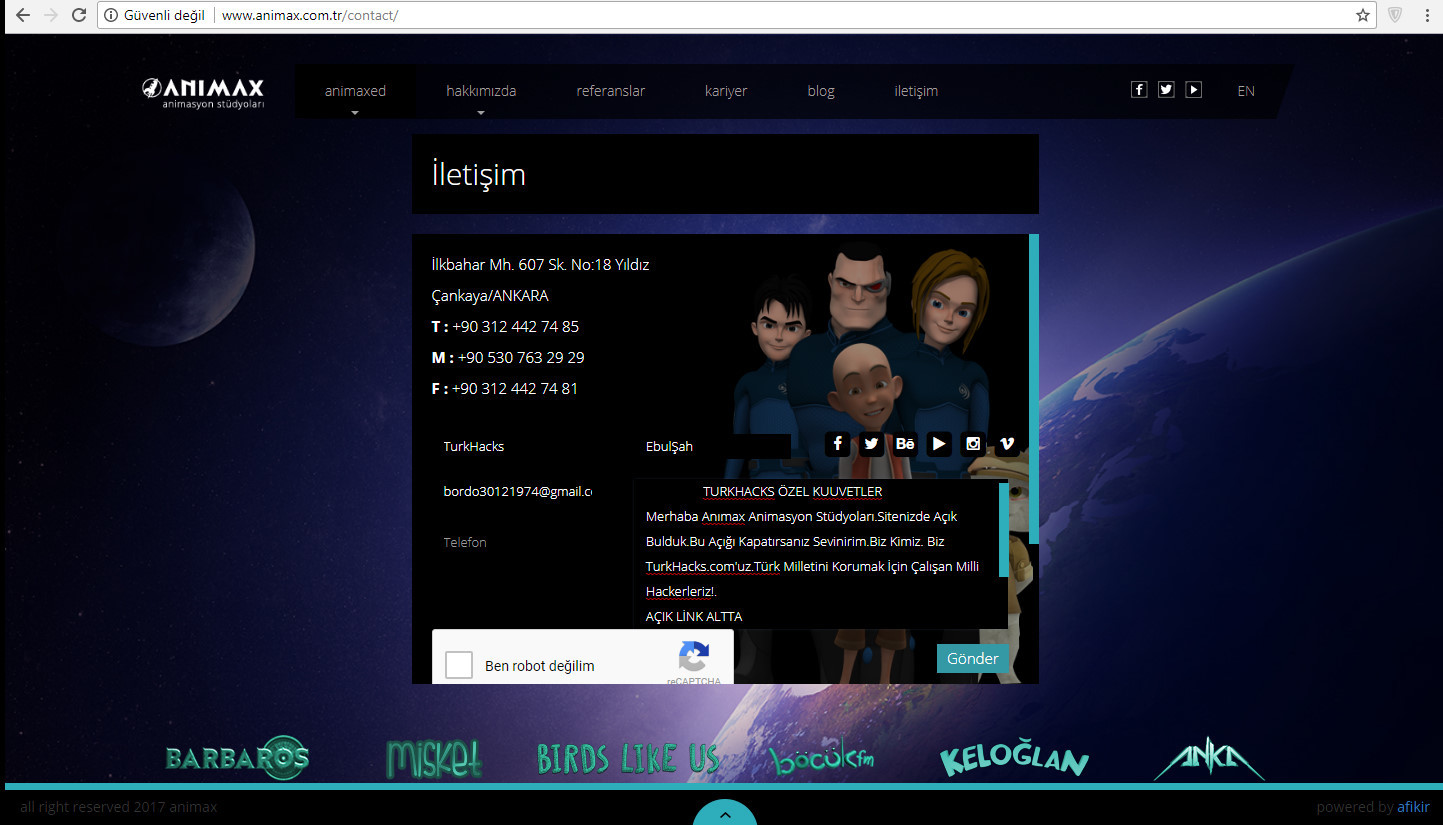1443x825 pixels.
Task: Click the phone number +90 312 442 74 85
Action: coord(515,327)
